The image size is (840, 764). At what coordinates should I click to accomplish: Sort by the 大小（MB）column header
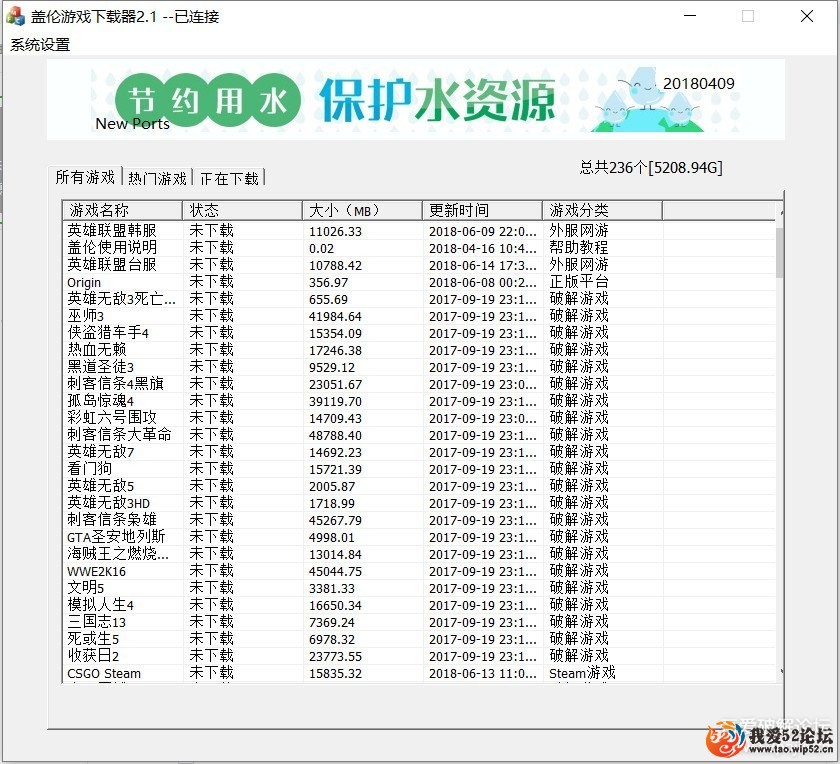[362, 210]
